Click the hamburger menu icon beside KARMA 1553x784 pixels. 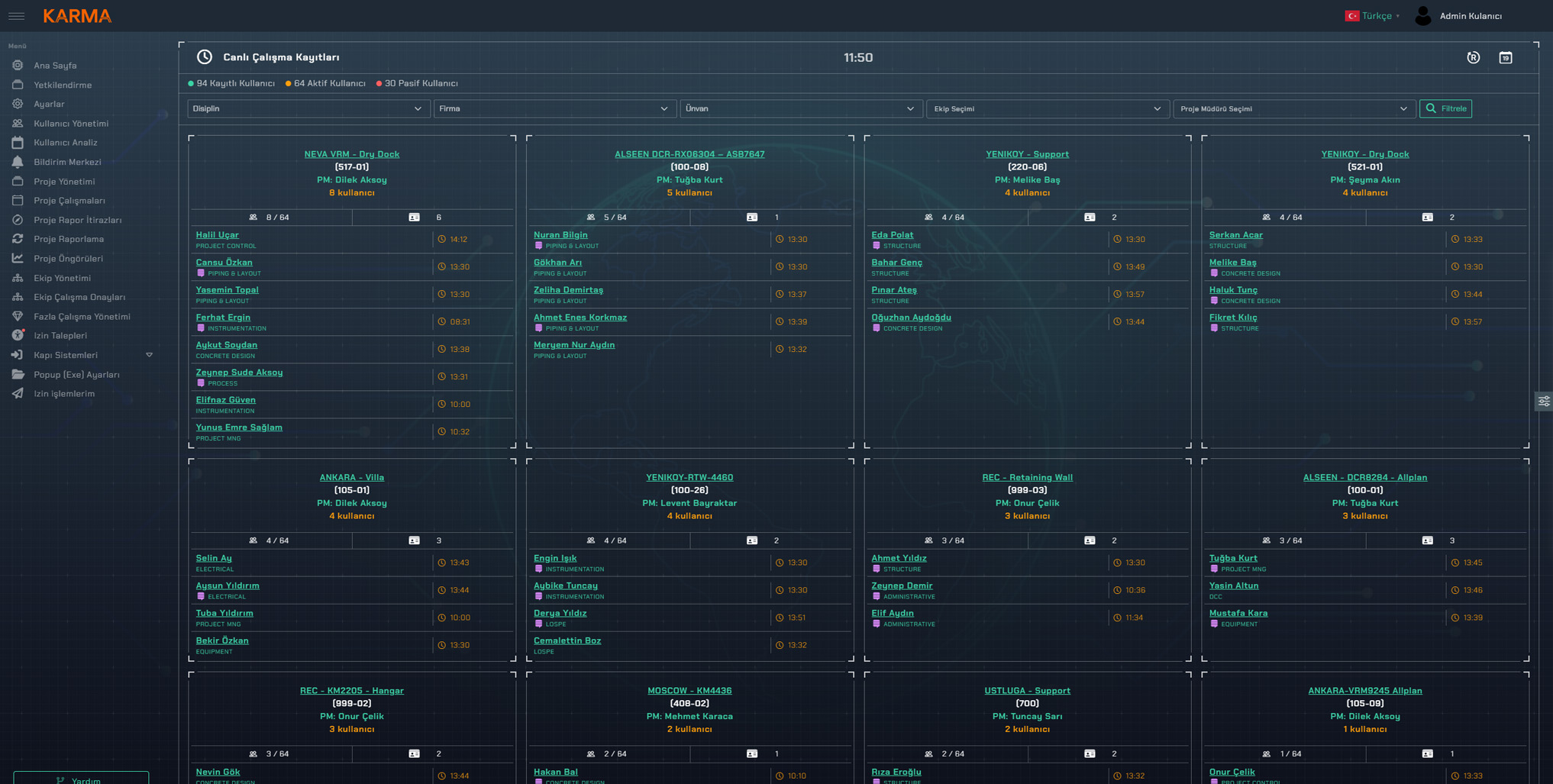[x=16, y=16]
